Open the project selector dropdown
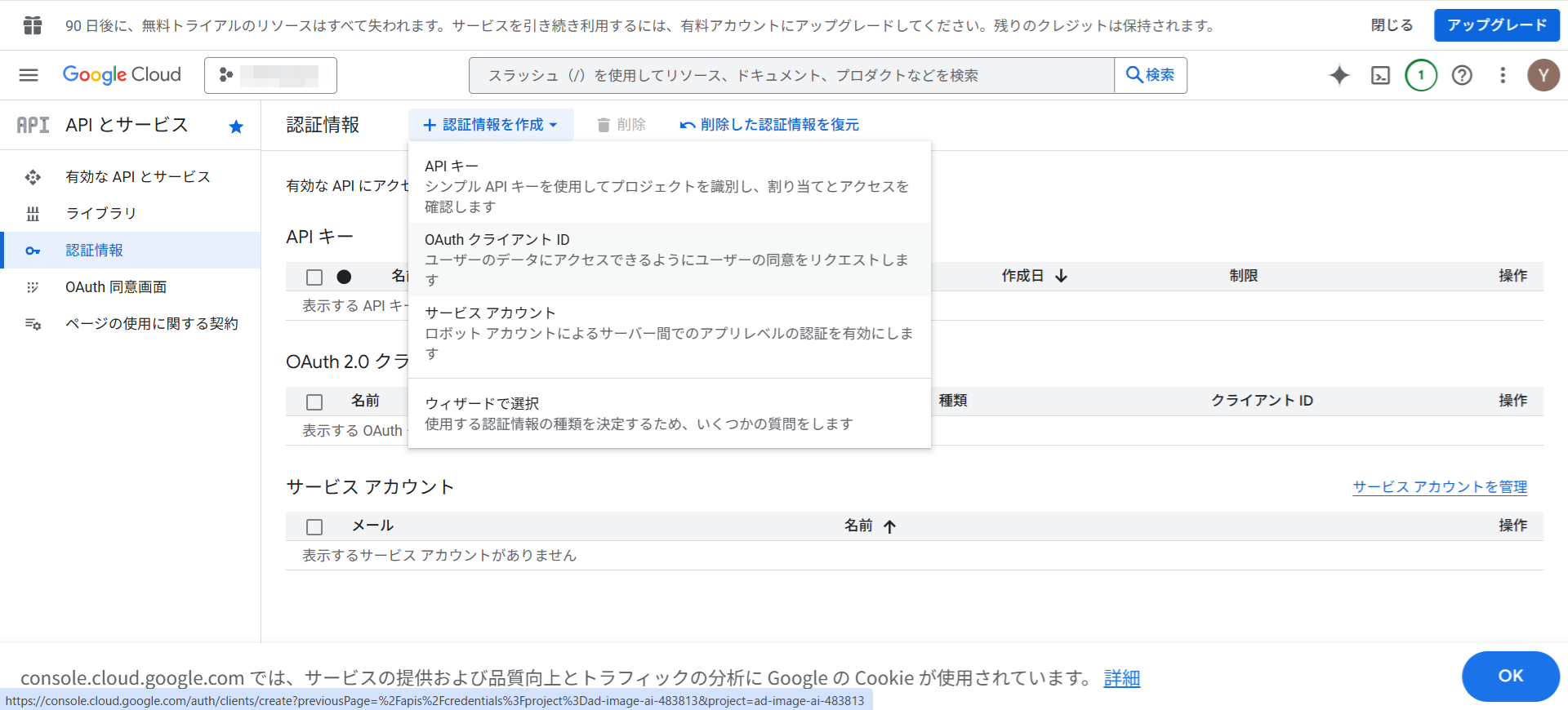 coord(270,75)
